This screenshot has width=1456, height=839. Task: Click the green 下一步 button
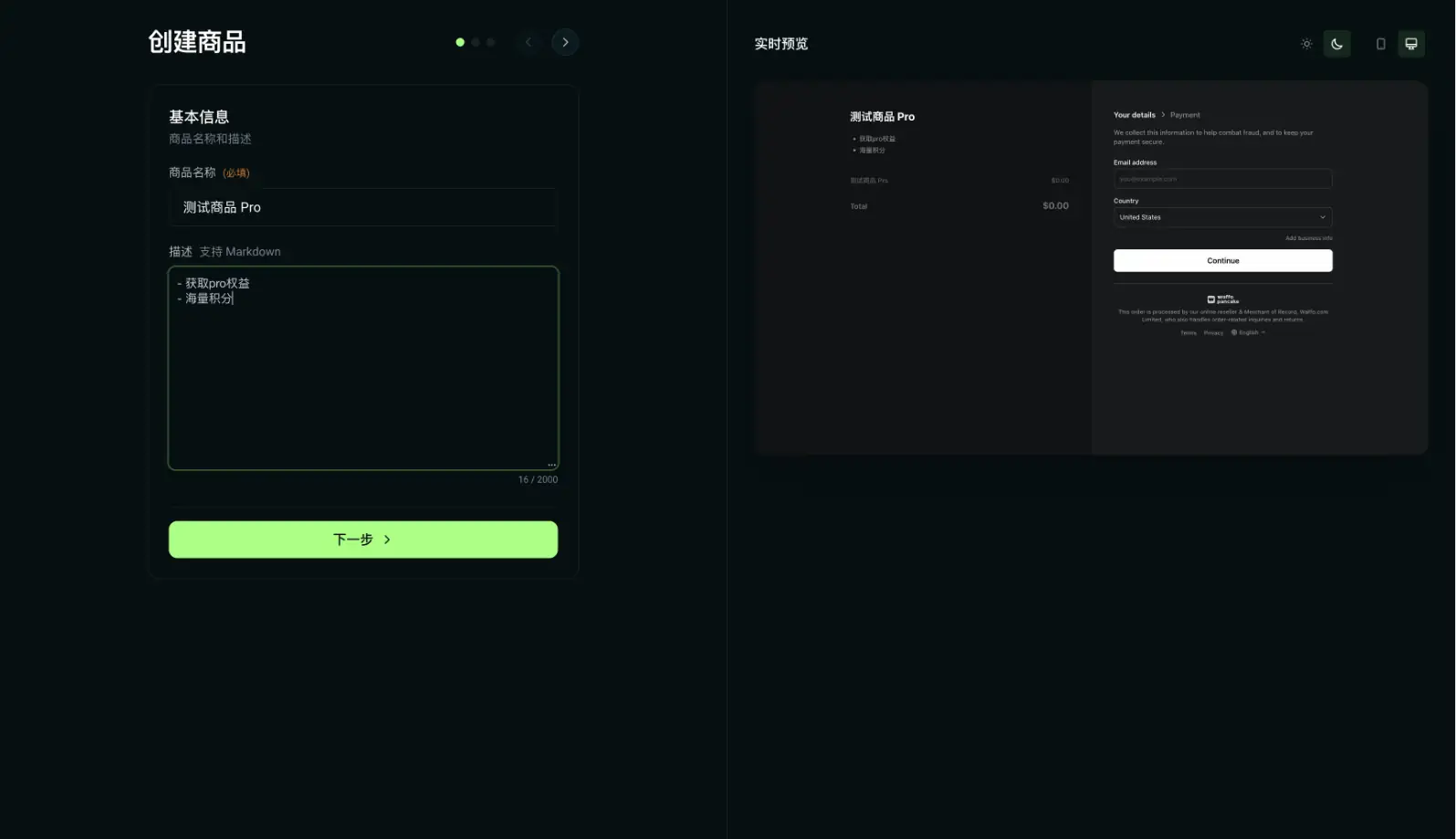[x=363, y=540]
